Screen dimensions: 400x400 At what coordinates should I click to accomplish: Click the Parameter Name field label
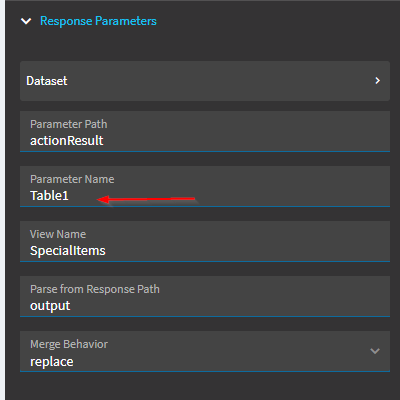72,179
